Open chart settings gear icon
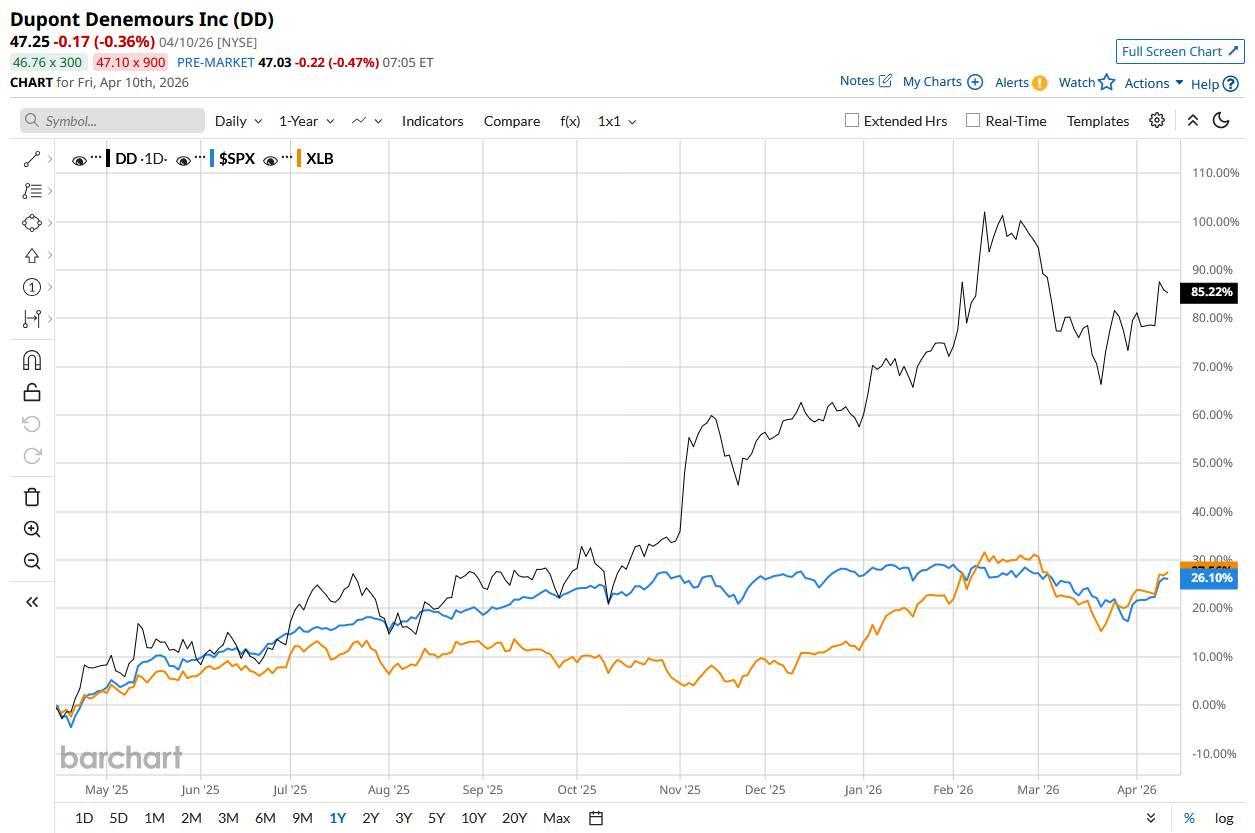This screenshot has height=833, width=1255. tap(1157, 121)
